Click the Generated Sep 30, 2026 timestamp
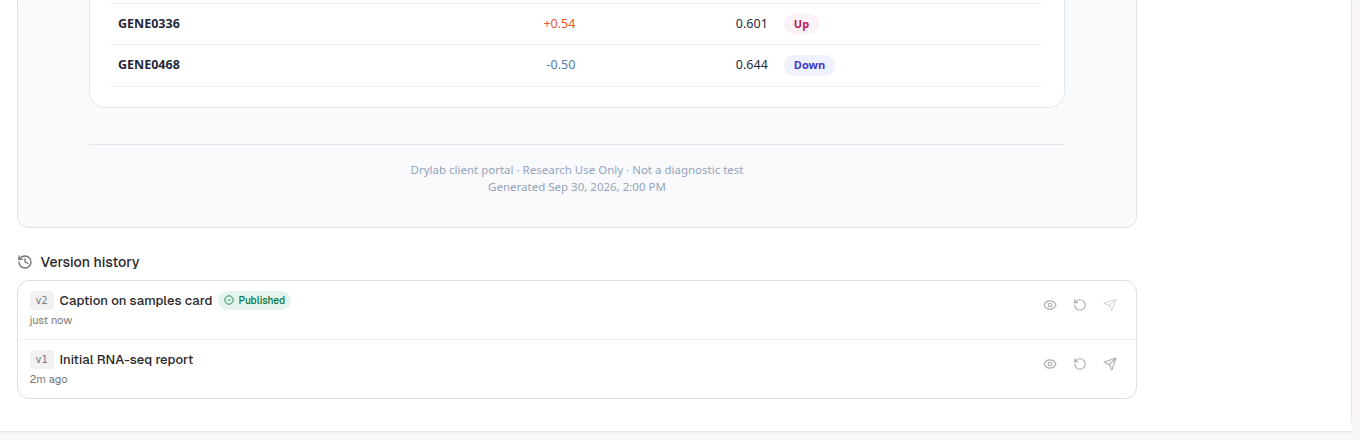 [x=577, y=187]
